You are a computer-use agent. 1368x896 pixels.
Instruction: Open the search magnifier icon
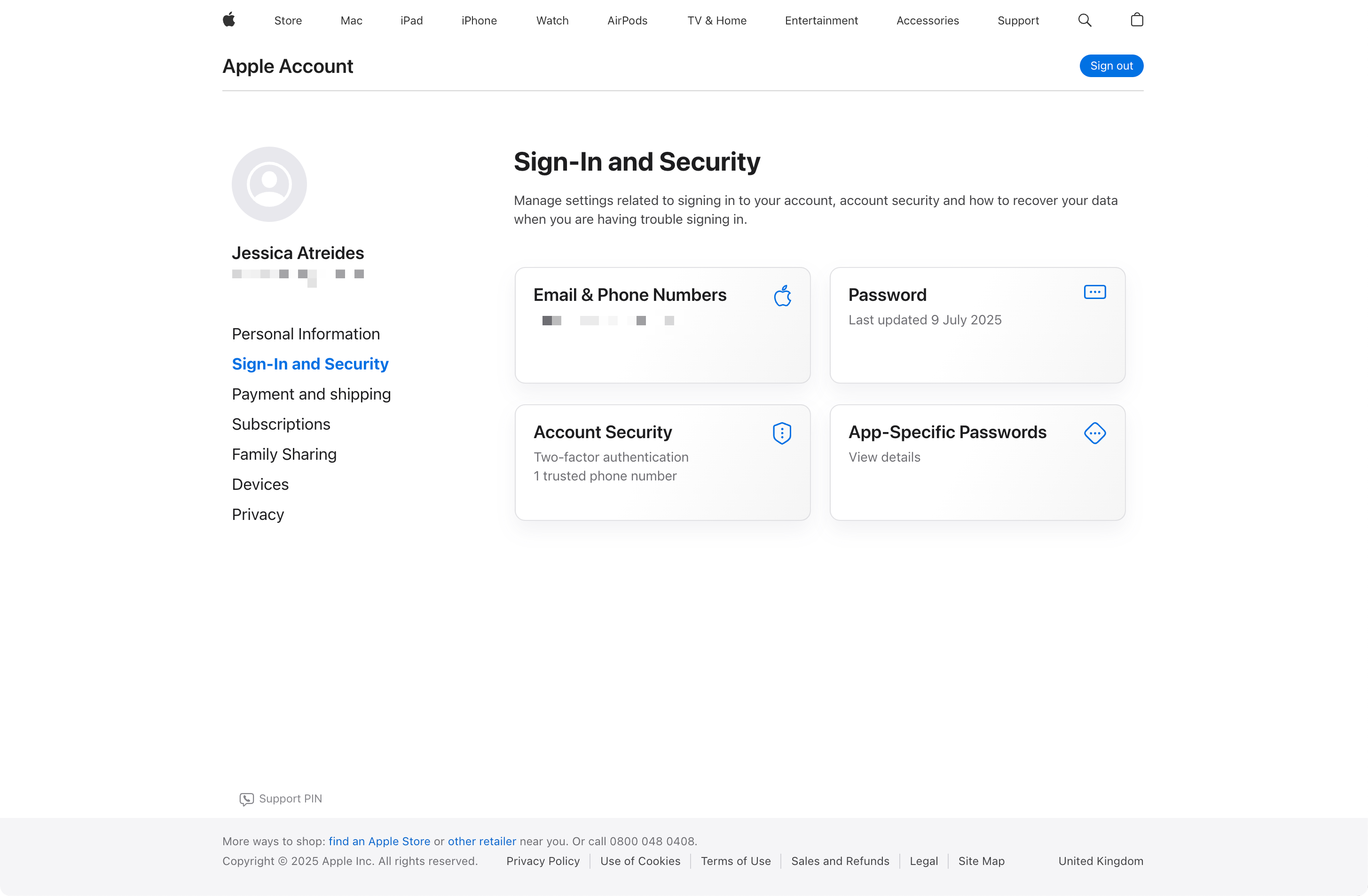[1085, 20]
